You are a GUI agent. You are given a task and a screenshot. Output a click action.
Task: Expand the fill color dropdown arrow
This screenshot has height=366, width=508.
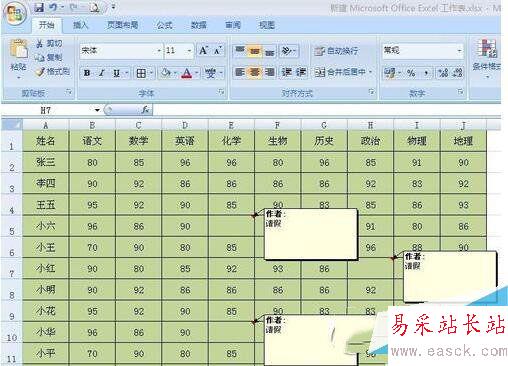(175, 73)
